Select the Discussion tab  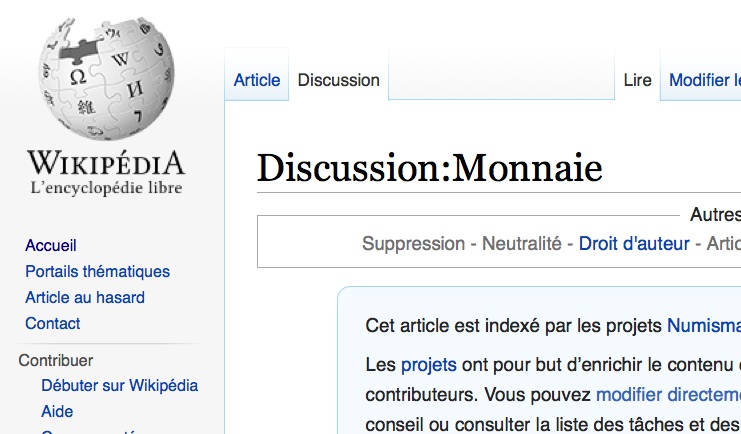[338, 80]
